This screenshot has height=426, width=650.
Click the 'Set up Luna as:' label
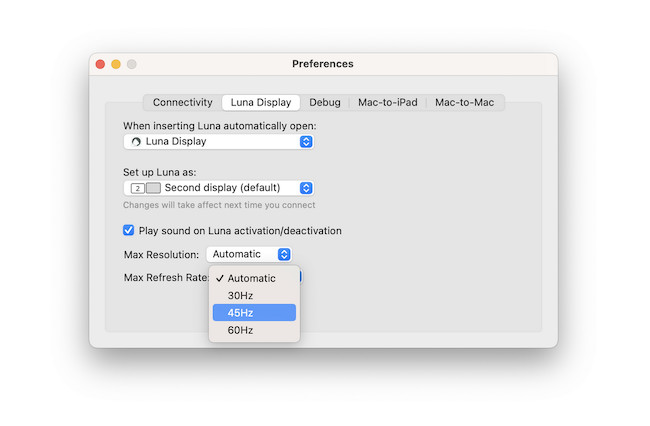(160, 172)
